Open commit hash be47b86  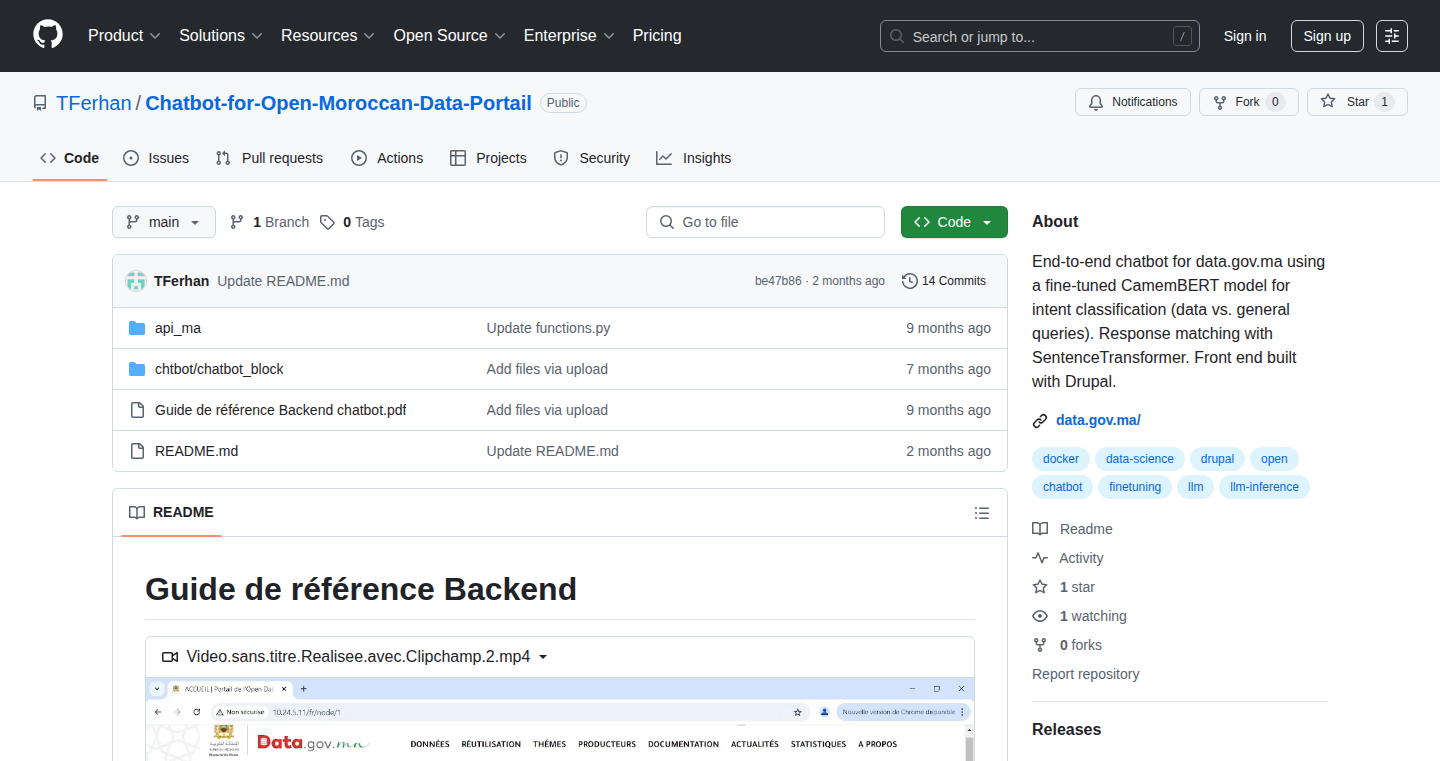pos(778,281)
